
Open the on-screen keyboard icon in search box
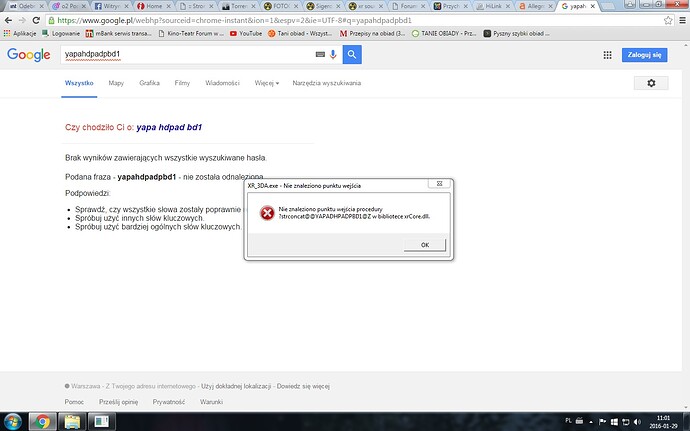click(318, 54)
